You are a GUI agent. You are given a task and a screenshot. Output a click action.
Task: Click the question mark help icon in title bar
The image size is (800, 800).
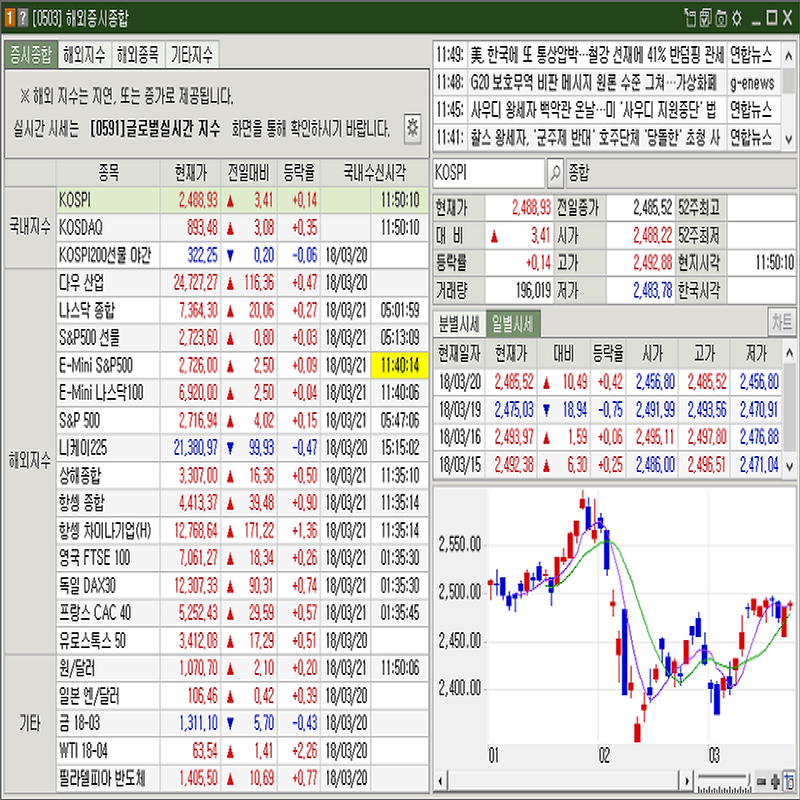point(22,17)
